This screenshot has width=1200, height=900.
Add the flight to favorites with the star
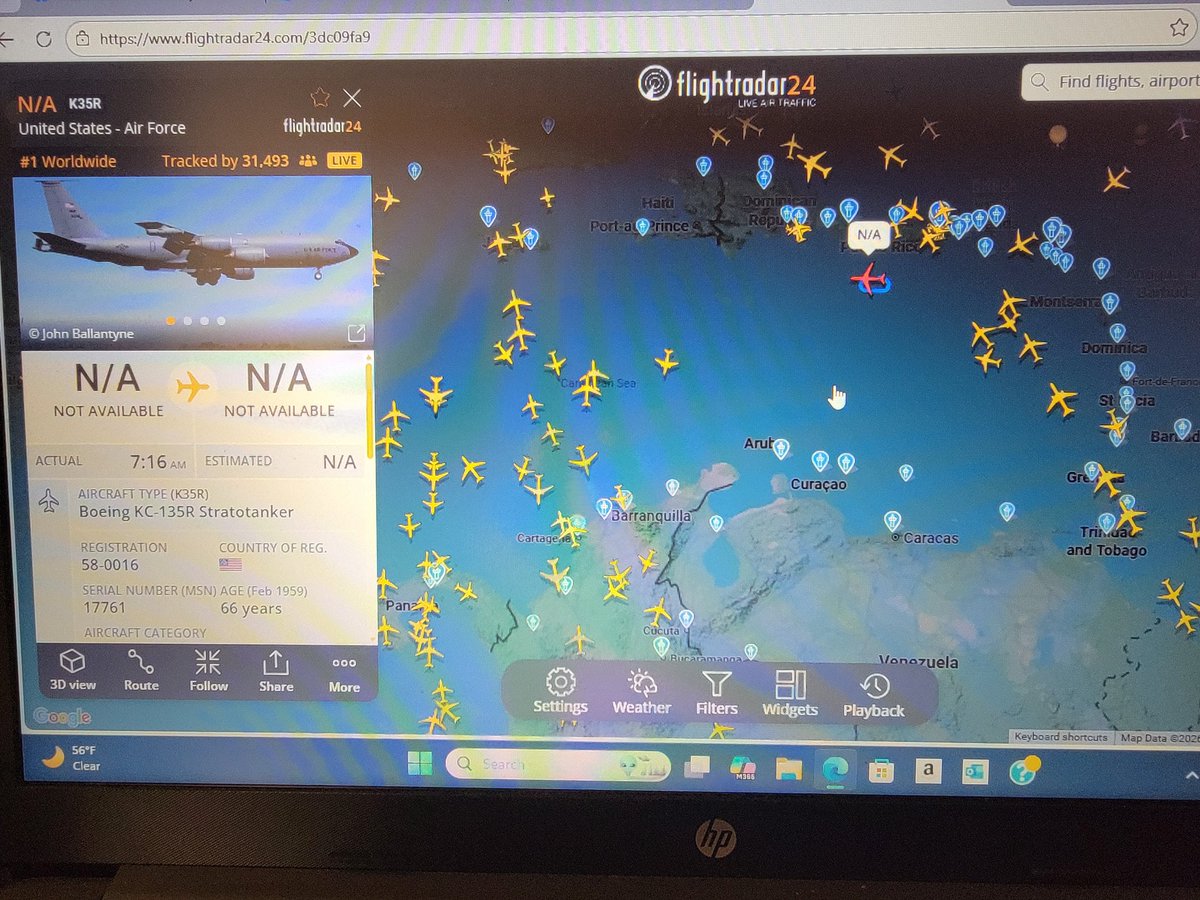point(320,97)
